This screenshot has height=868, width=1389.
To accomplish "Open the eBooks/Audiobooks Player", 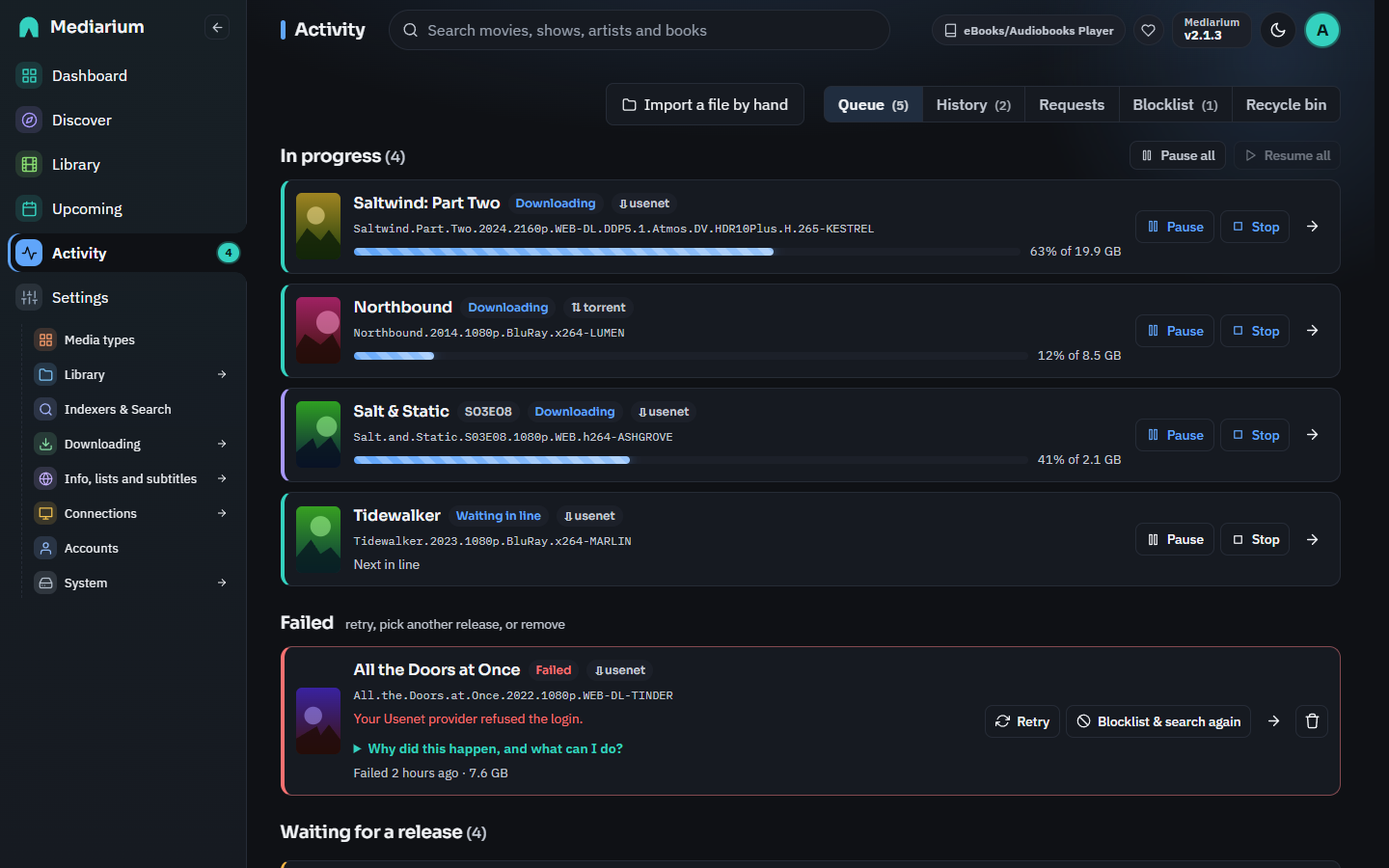I will tap(1028, 30).
